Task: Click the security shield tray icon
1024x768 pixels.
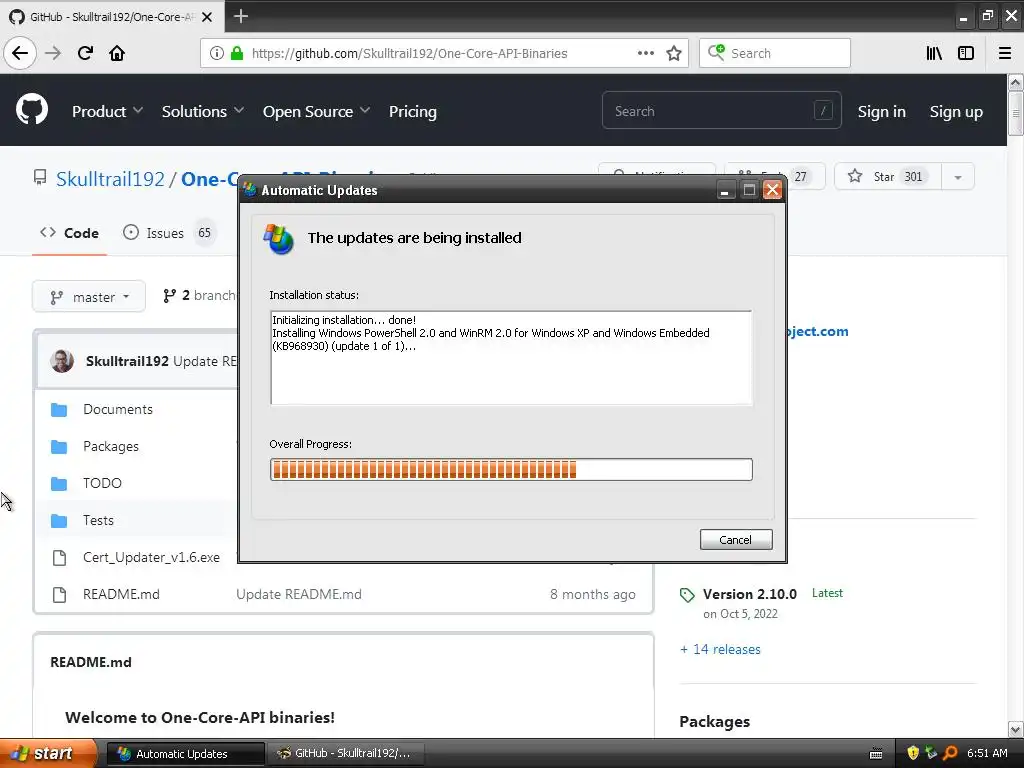Action: point(913,753)
